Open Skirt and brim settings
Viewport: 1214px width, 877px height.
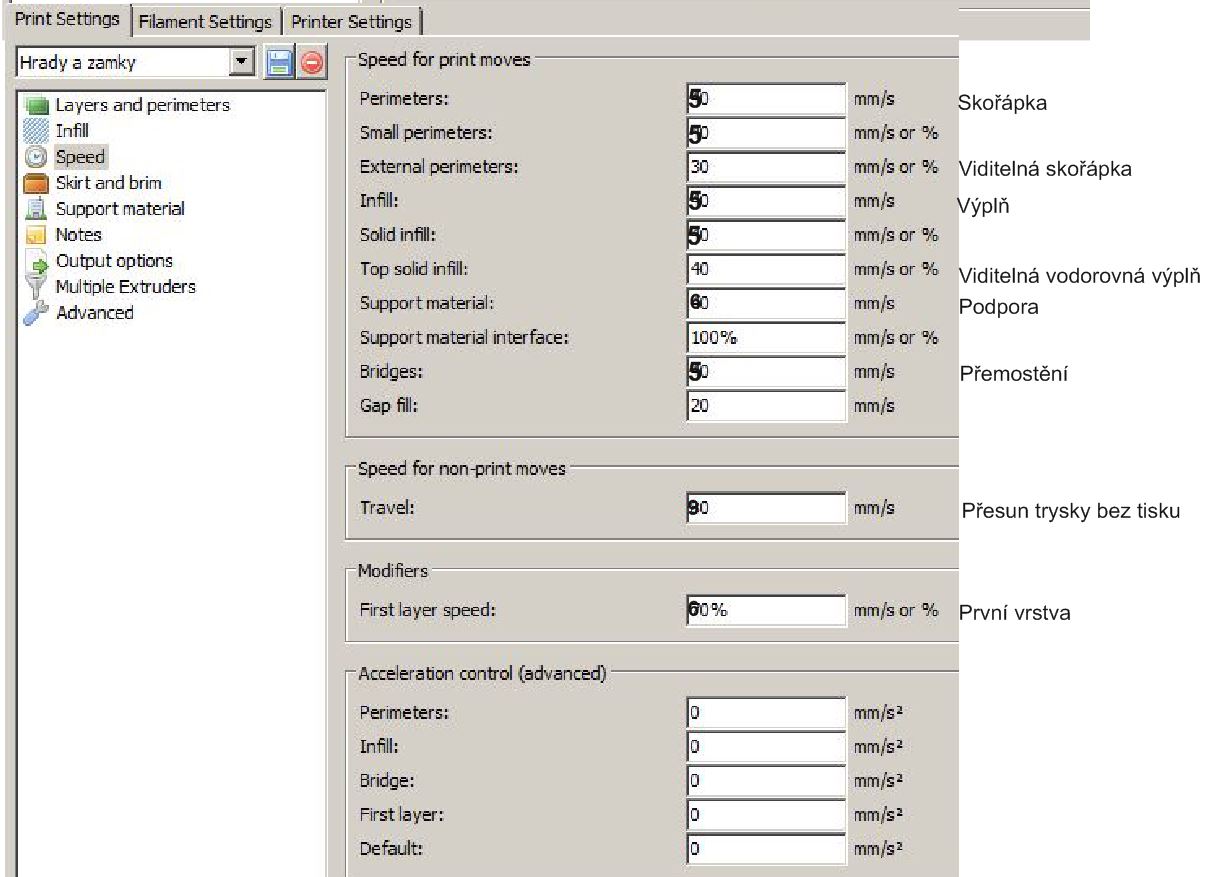108,183
